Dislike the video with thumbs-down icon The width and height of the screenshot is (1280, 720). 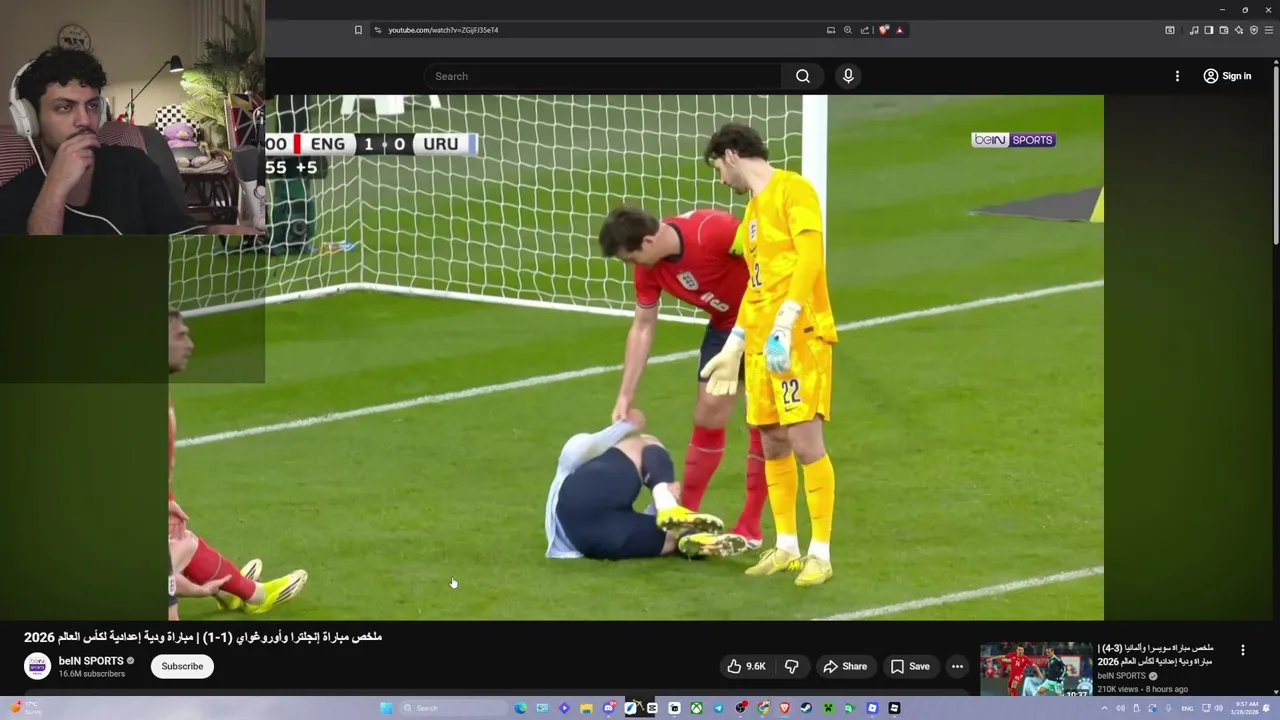click(791, 666)
